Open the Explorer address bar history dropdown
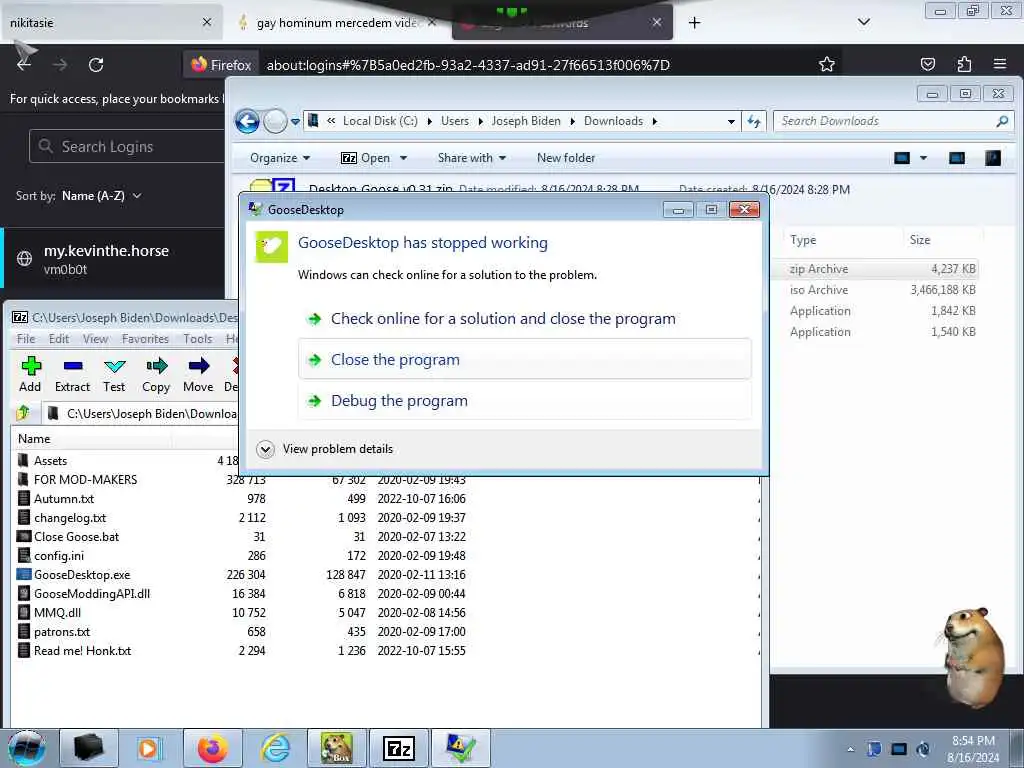The height and width of the screenshot is (768, 1024). 731,121
